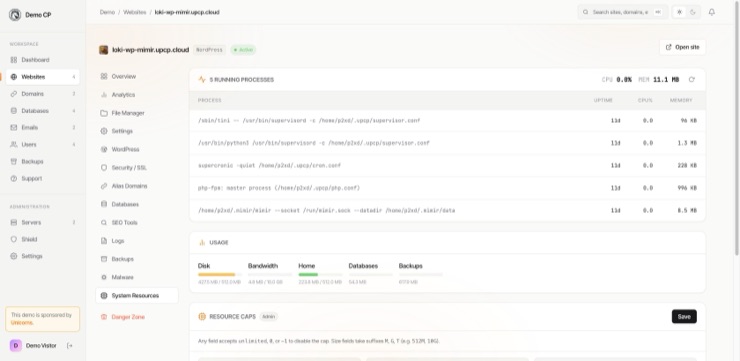740x361 pixels.
Task: Follow the Unicorns sponsor link
Action: [x=22, y=323]
